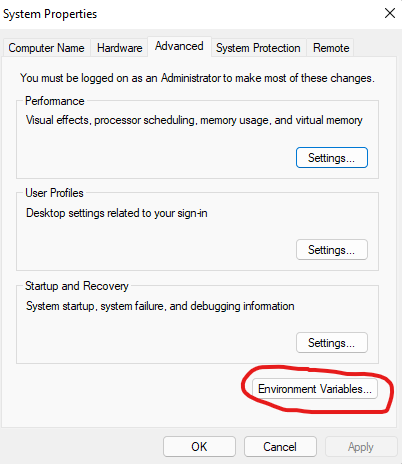Open the Remote tab
Image resolution: width=402 pixels, height=464 pixels.
coord(331,48)
